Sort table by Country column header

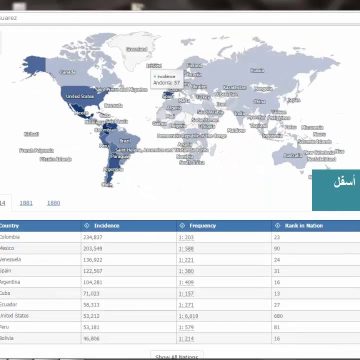tap(9, 226)
